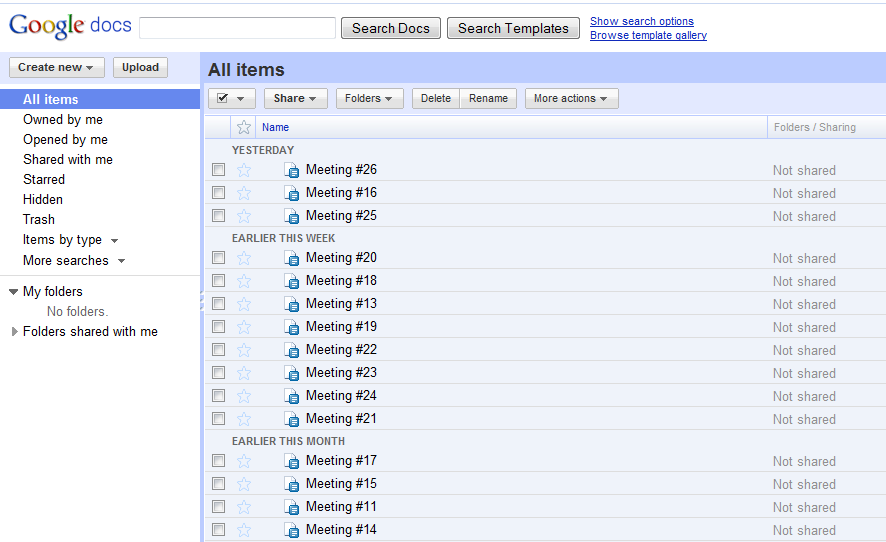
Task: Click the Google docs logo
Action: pos(70,26)
